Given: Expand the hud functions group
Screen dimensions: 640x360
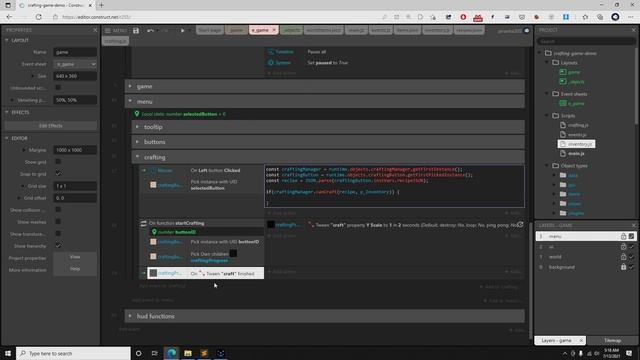Looking at the screenshot, I should pyautogui.click(x=130, y=316).
